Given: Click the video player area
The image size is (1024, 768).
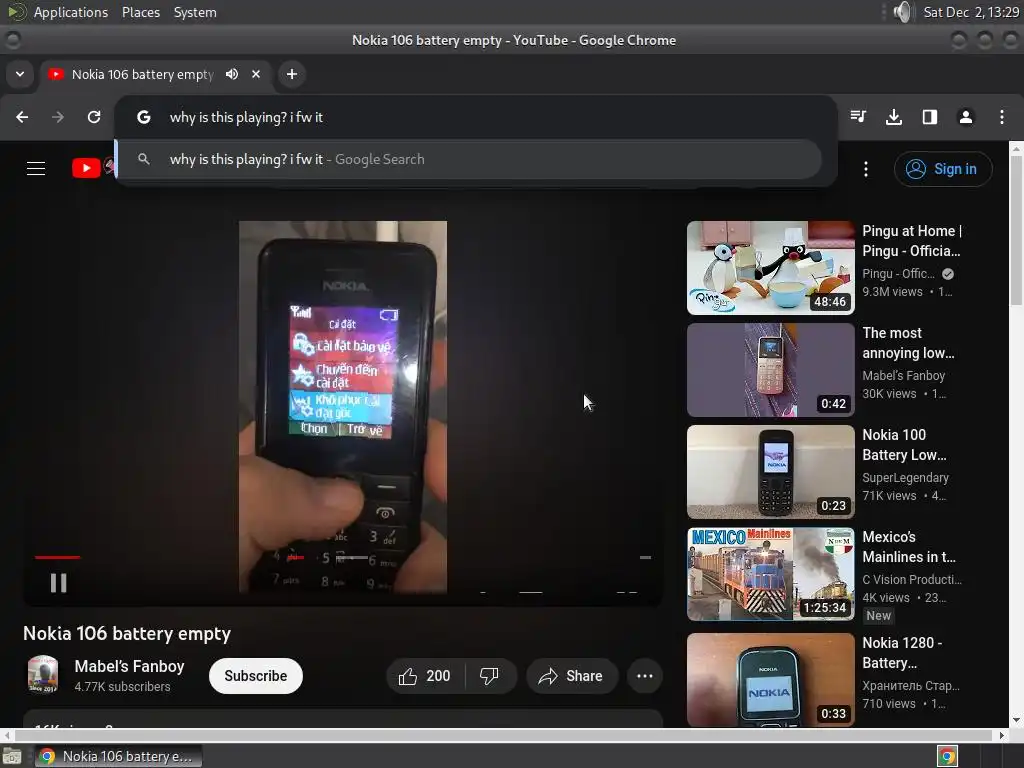Looking at the screenshot, I should tap(343, 406).
